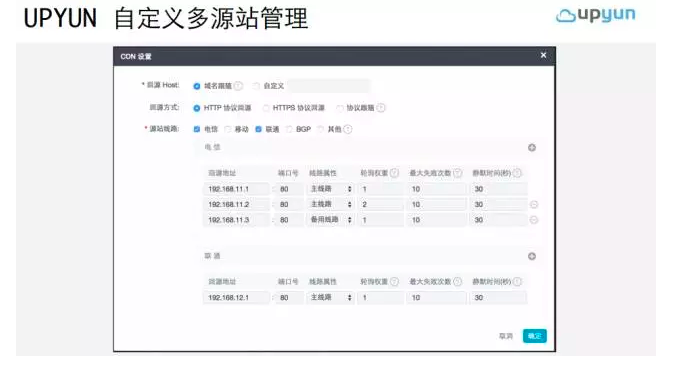Click help icon beside 其他 line option
This screenshot has height=374, width=673.
tap(348, 129)
